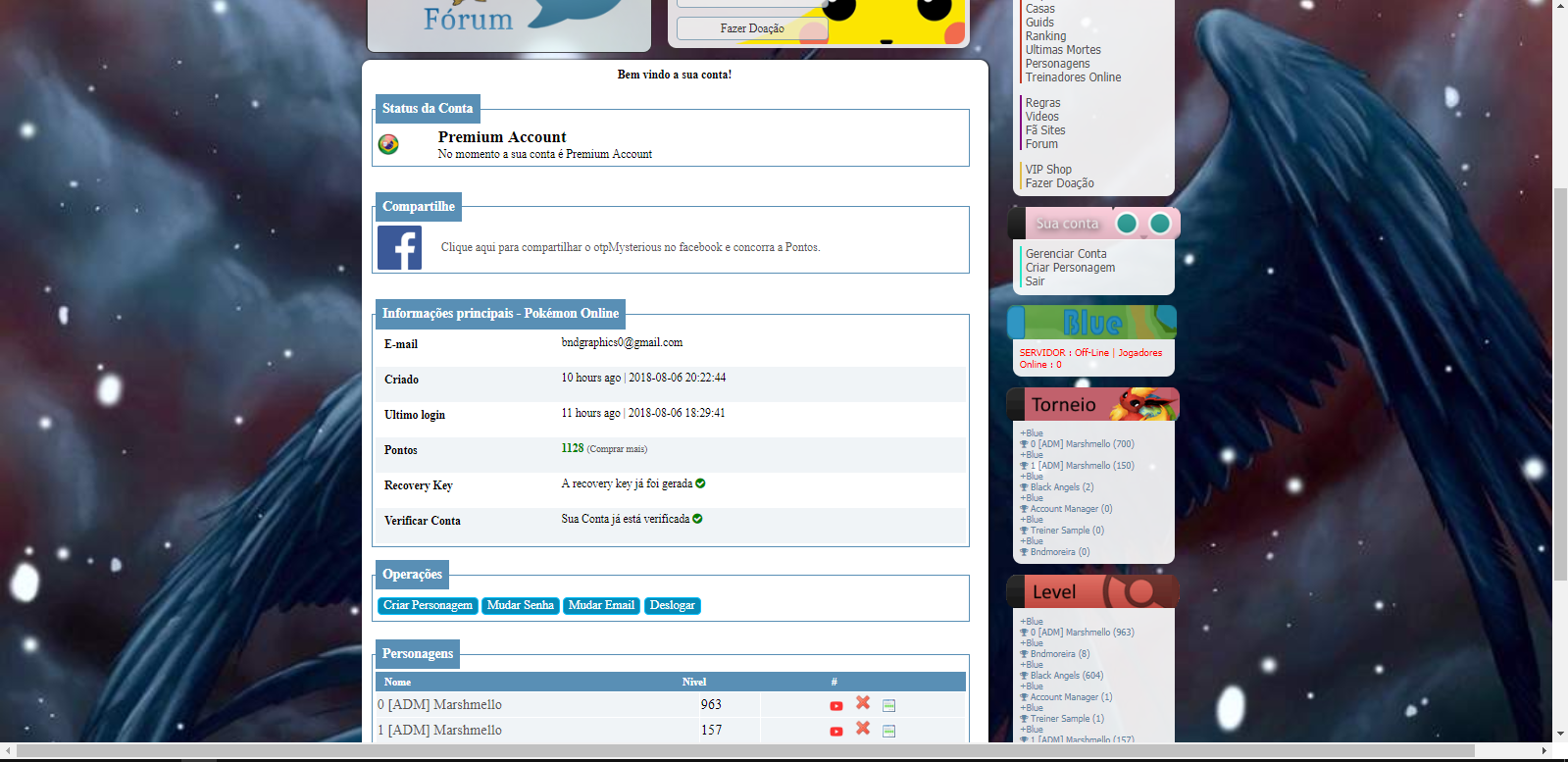This screenshot has width=1568, height=762.
Task: Open Treiner Sample (0) in Torneio ranking
Action: click(x=1067, y=531)
